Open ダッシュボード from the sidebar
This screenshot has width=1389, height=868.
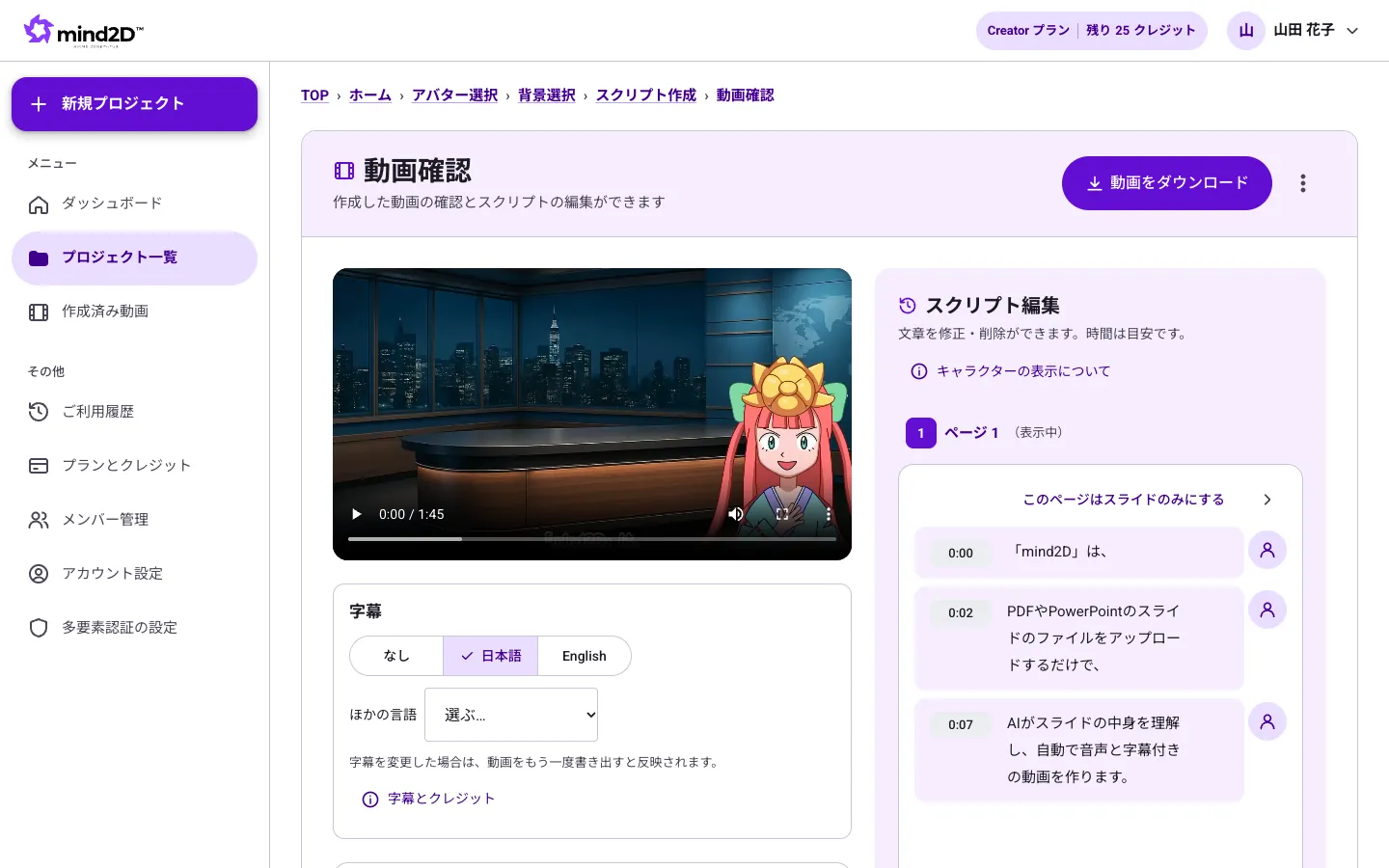point(134,203)
